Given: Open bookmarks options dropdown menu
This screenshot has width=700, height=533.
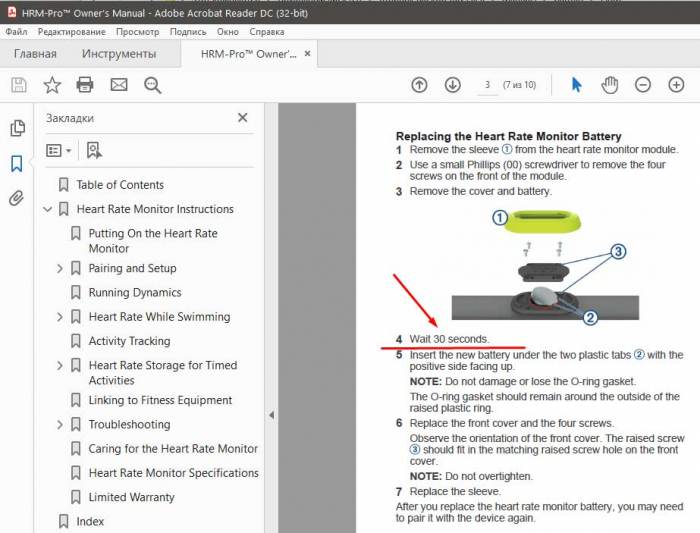Looking at the screenshot, I should 58,150.
